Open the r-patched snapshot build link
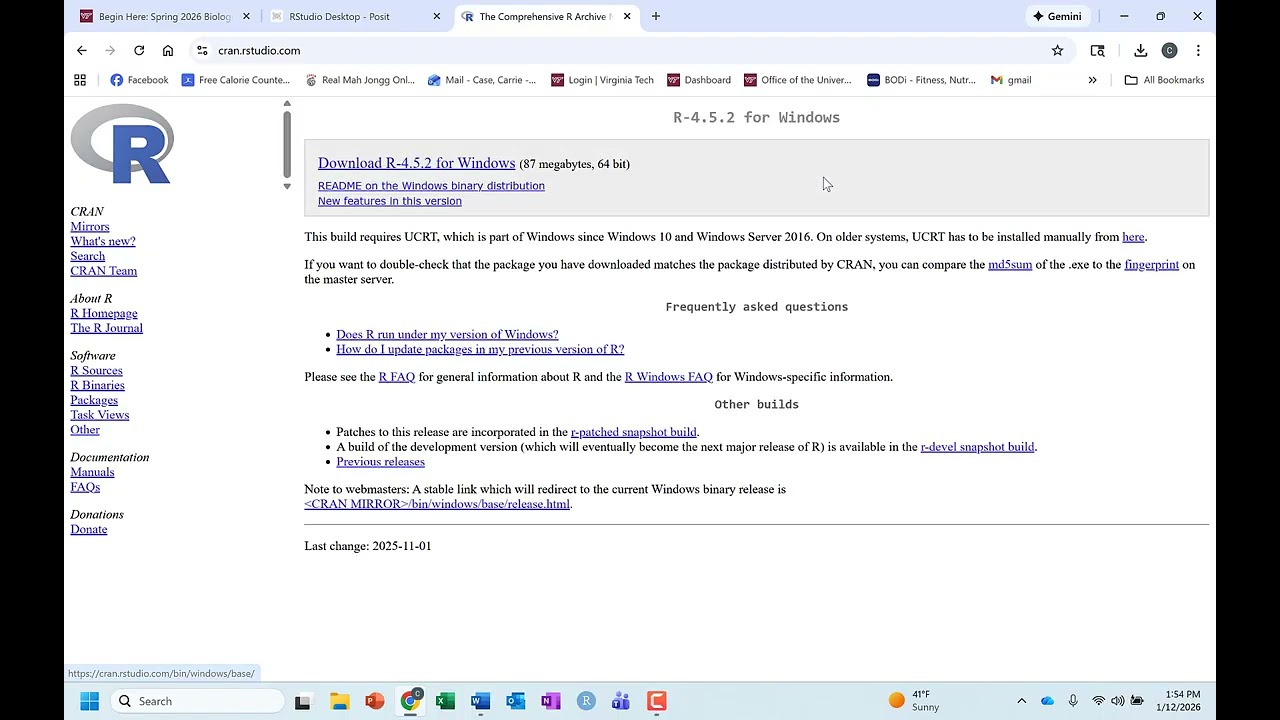This screenshot has height=720, width=1280. click(633, 432)
